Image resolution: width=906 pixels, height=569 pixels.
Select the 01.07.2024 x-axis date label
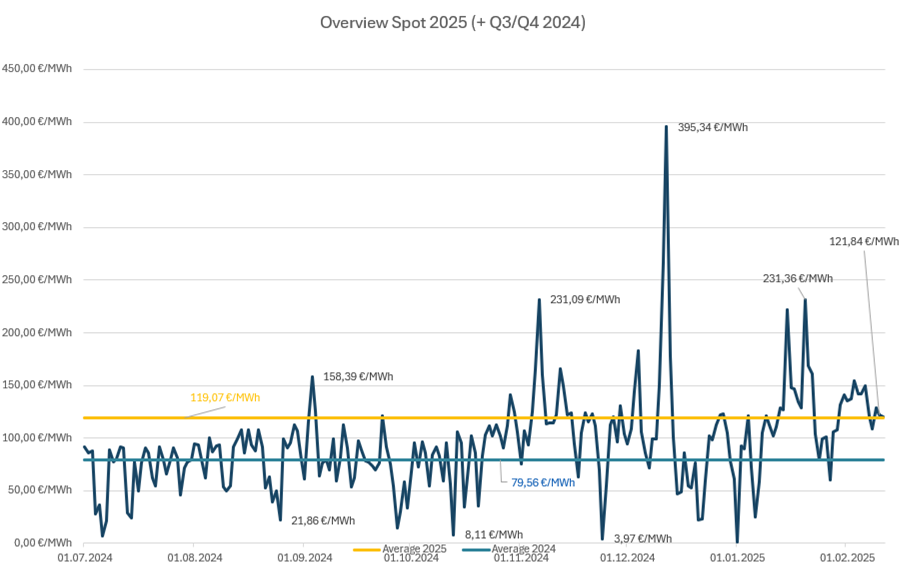tap(84, 558)
